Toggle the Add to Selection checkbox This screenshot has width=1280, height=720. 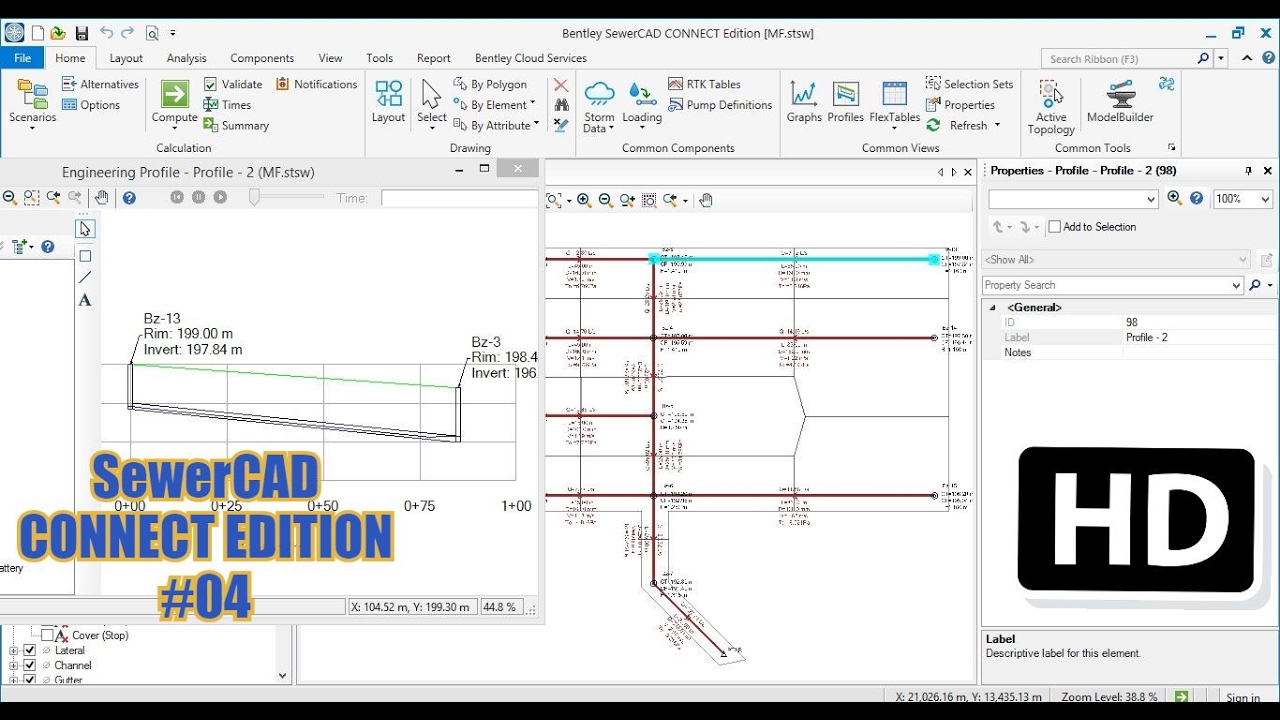coord(1055,227)
